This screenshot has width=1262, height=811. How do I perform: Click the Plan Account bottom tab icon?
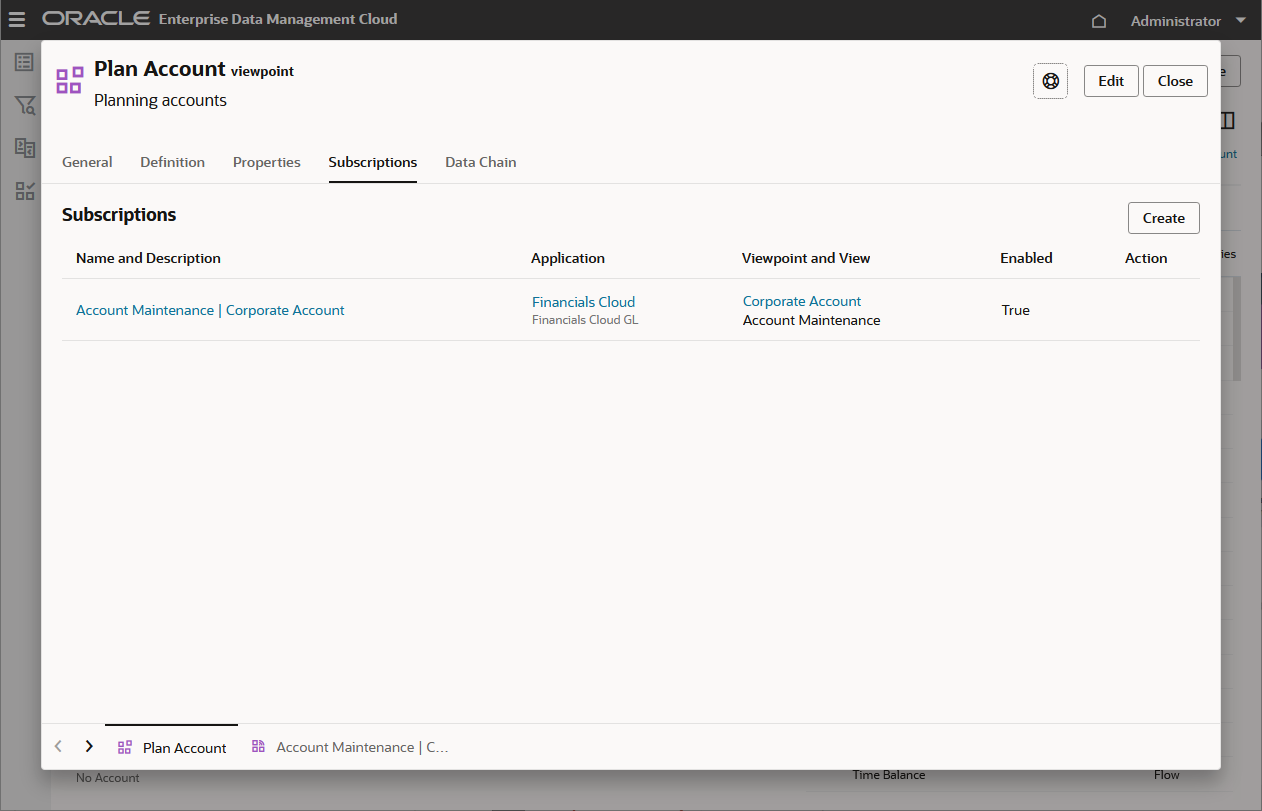(x=125, y=747)
